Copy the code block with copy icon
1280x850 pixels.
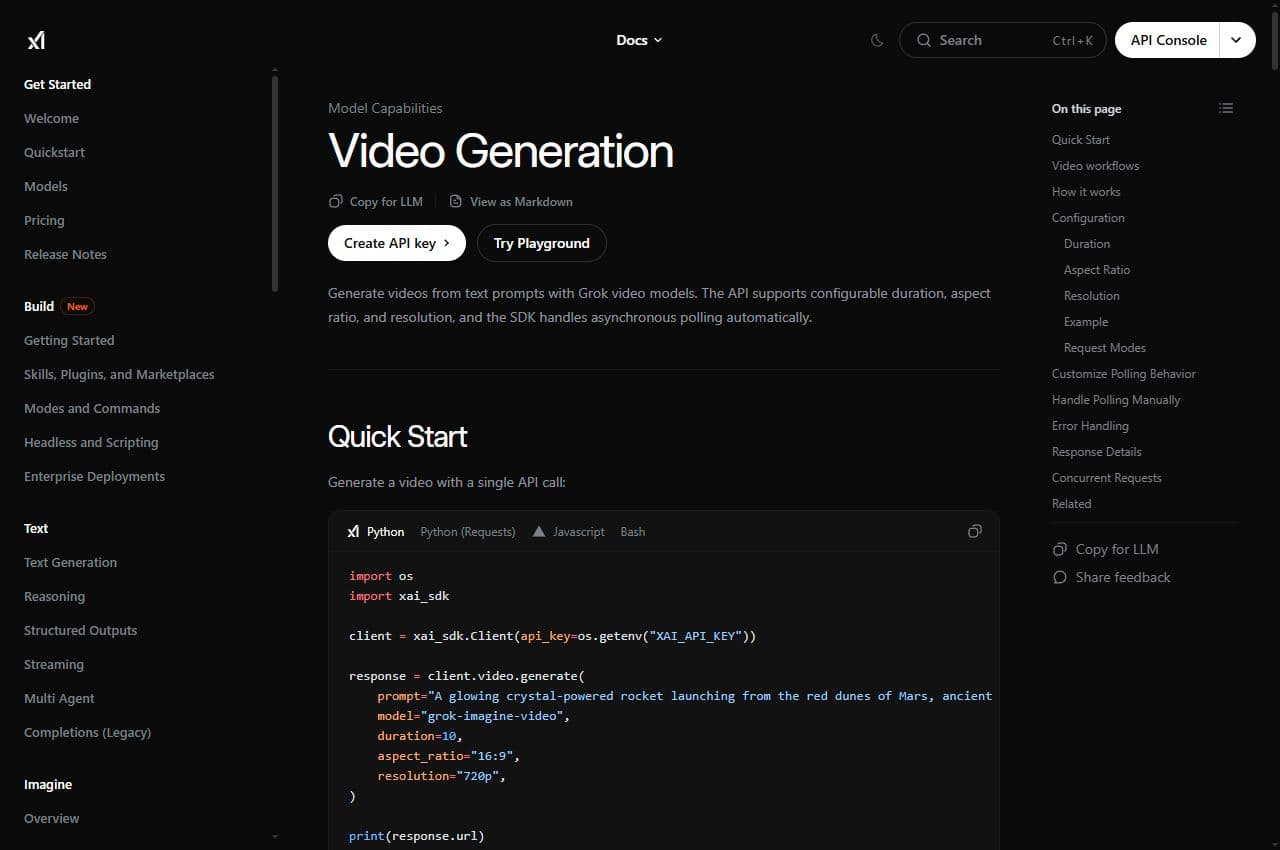975,531
